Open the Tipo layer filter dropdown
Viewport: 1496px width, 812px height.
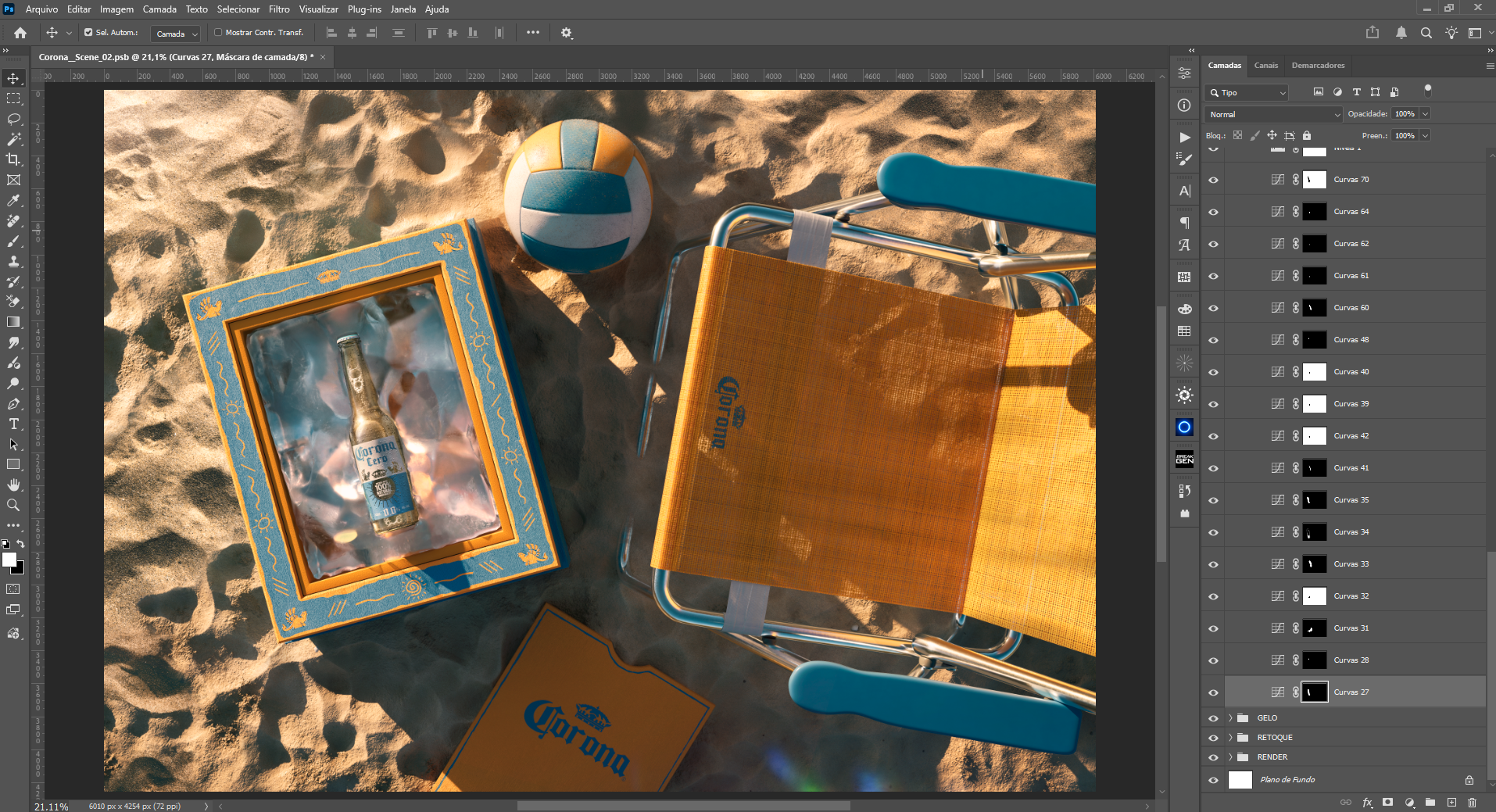tap(1246, 92)
